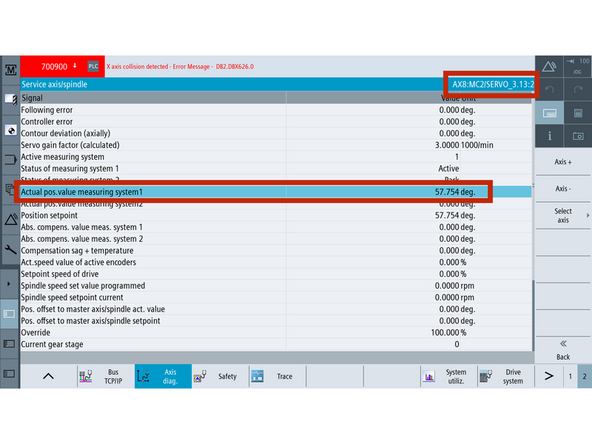The width and height of the screenshot is (592, 444).
Task: Select the middle screen layout icon in sidebar
Action: 9,344
